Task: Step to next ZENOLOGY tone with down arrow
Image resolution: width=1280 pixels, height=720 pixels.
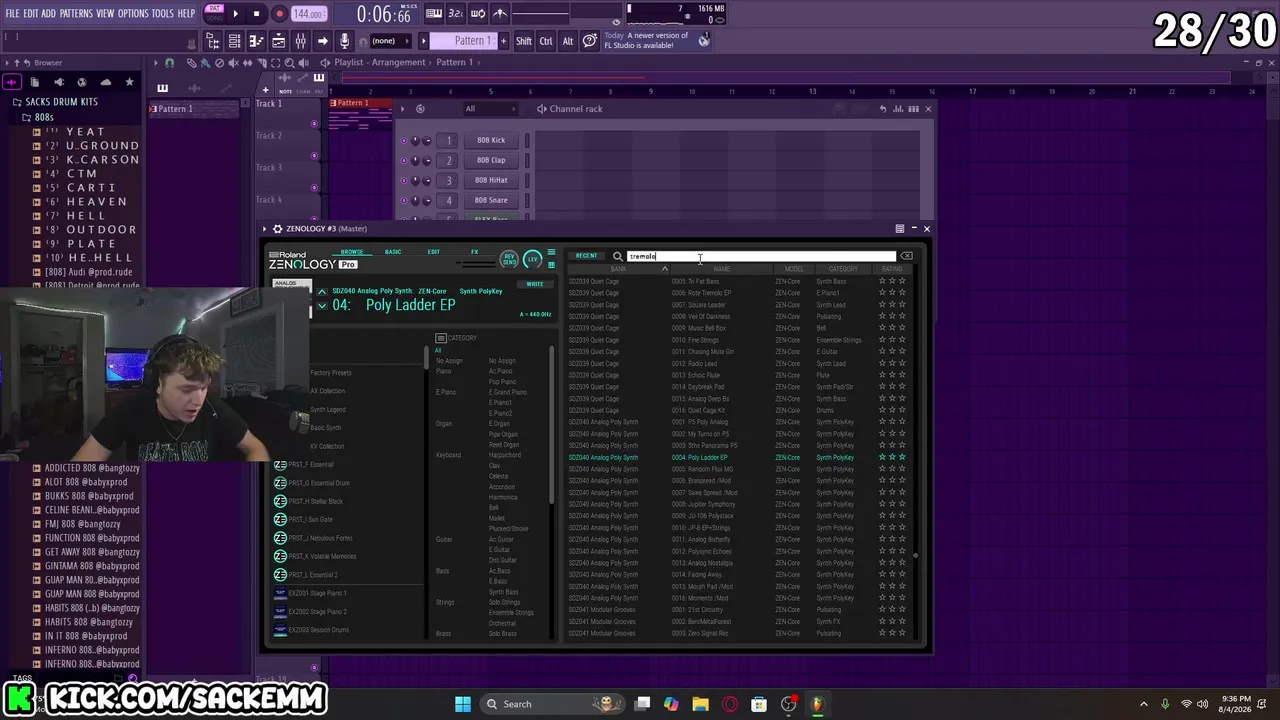Action: click(322, 304)
